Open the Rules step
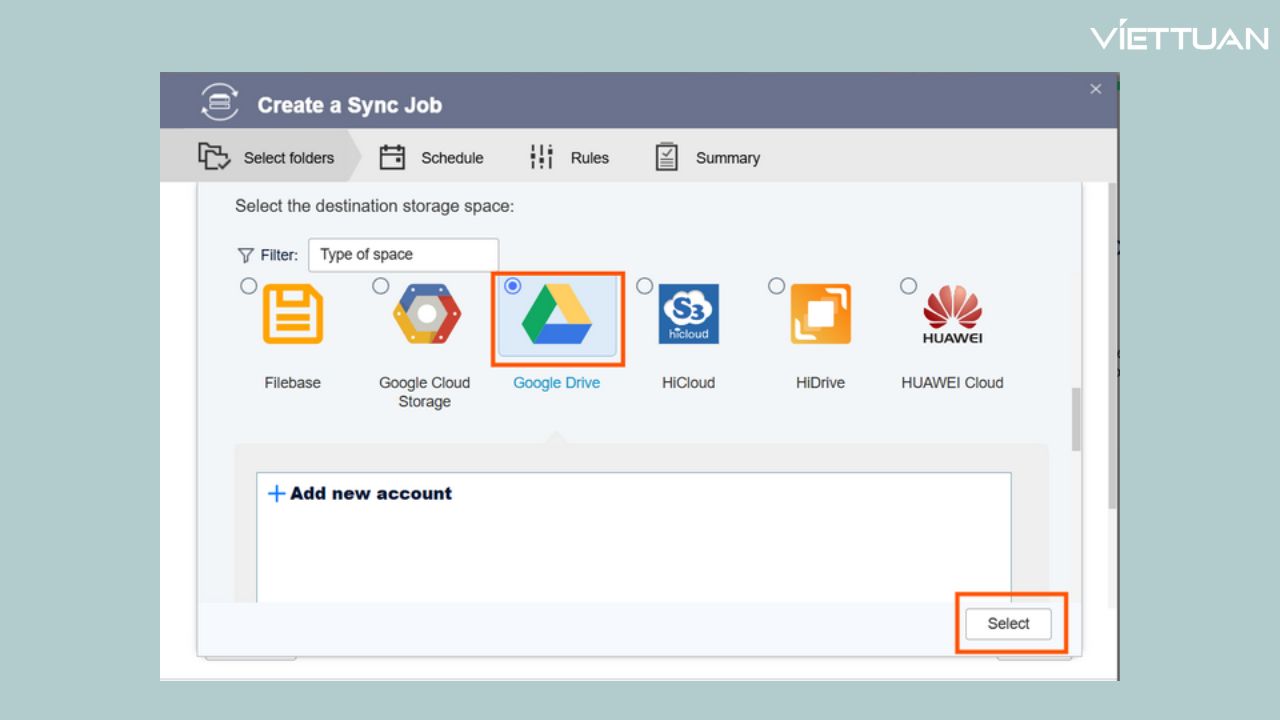1280x720 pixels. tap(569, 157)
